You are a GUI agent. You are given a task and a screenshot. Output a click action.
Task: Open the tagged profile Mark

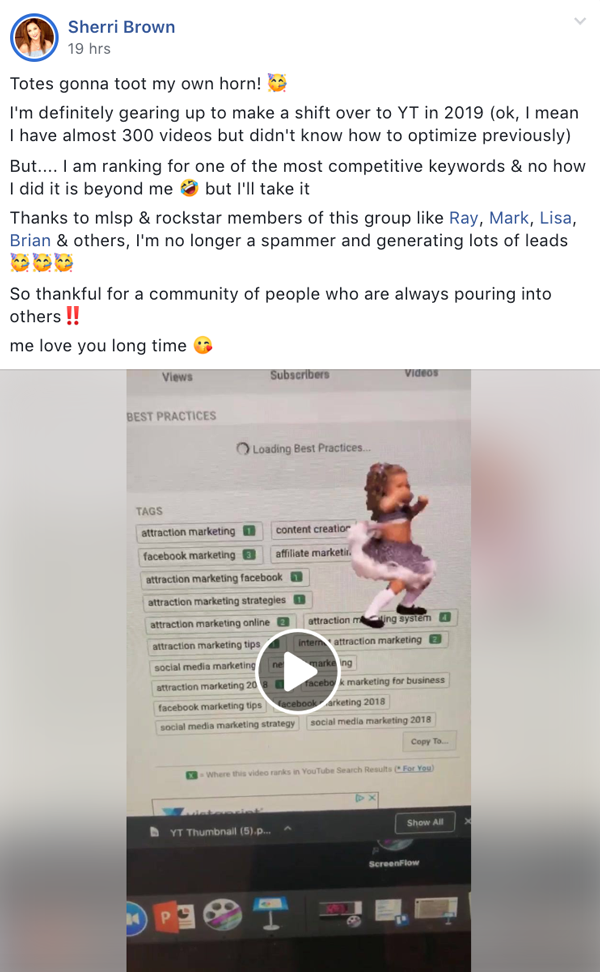click(x=509, y=218)
